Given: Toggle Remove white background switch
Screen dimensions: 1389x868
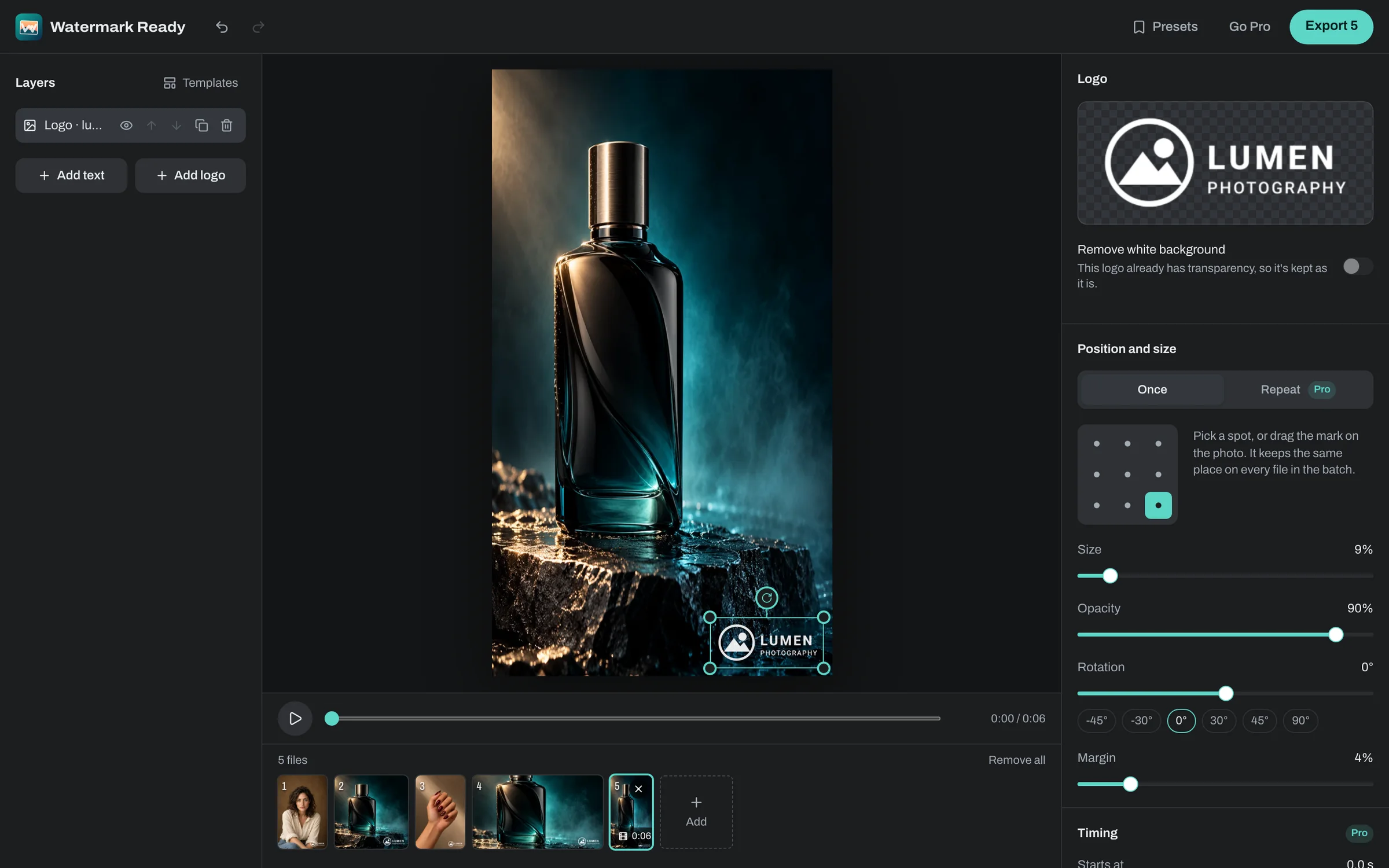Looking at the screenshot, I should [x=1357, y=266].
